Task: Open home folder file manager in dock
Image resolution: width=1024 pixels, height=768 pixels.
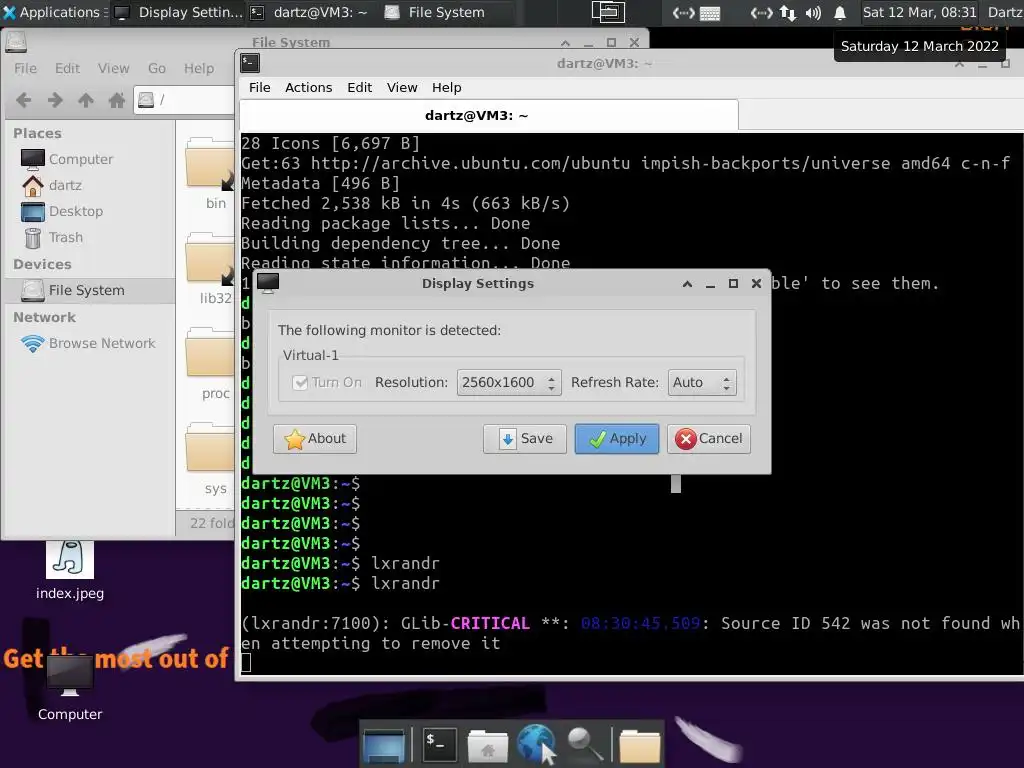Action: click(488, 745)
